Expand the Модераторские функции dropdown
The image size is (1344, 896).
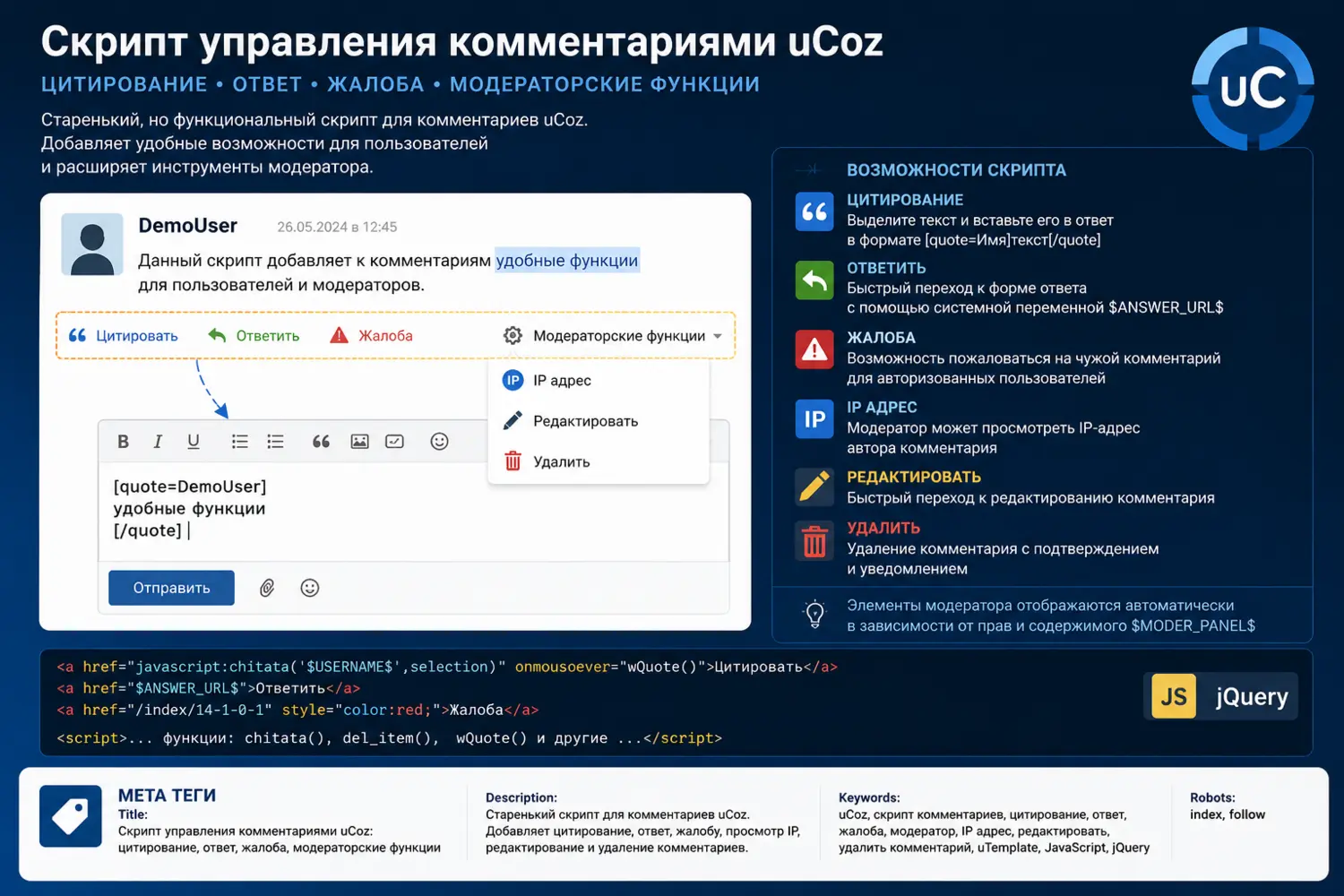pyautogui.click(x=613, y=336)
